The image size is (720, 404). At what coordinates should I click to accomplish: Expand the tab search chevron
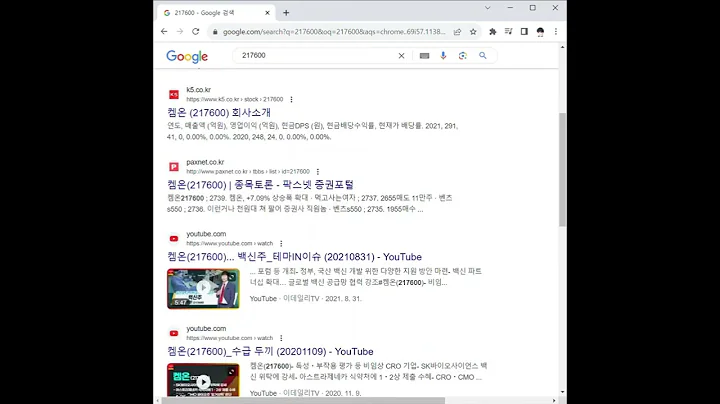[488, 8]
